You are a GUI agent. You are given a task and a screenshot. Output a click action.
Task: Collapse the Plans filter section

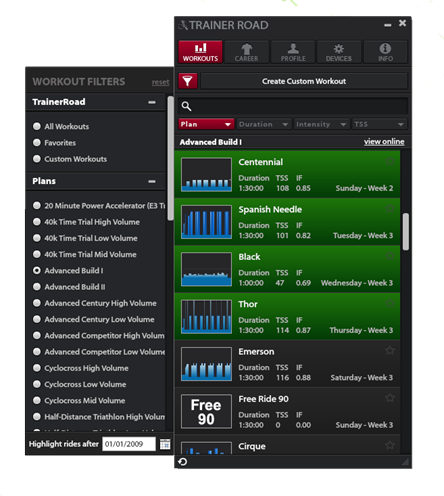click(x=152, y=182)
